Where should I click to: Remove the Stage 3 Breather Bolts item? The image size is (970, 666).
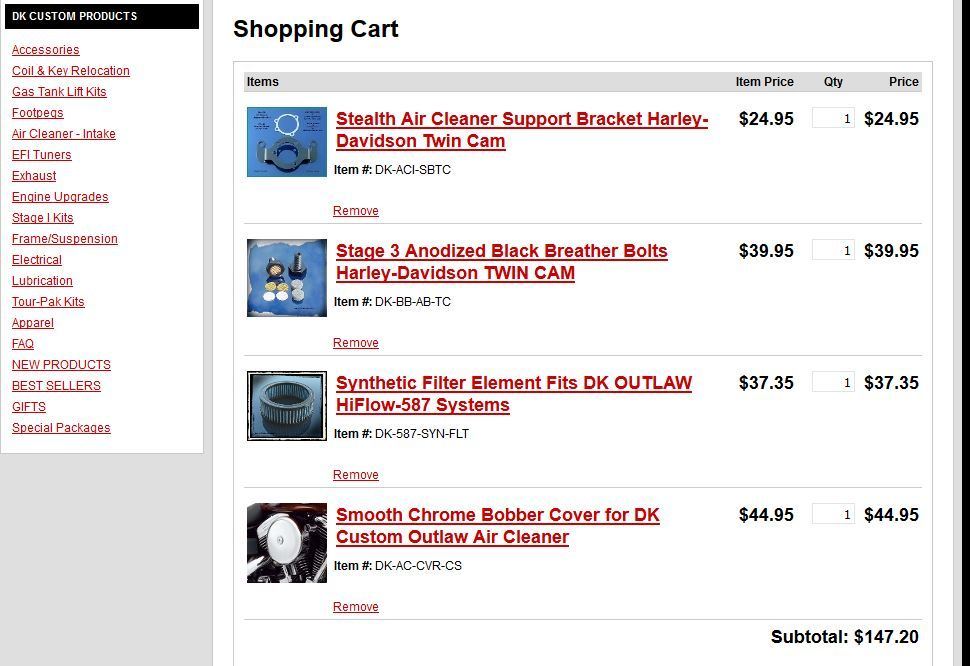356,343
